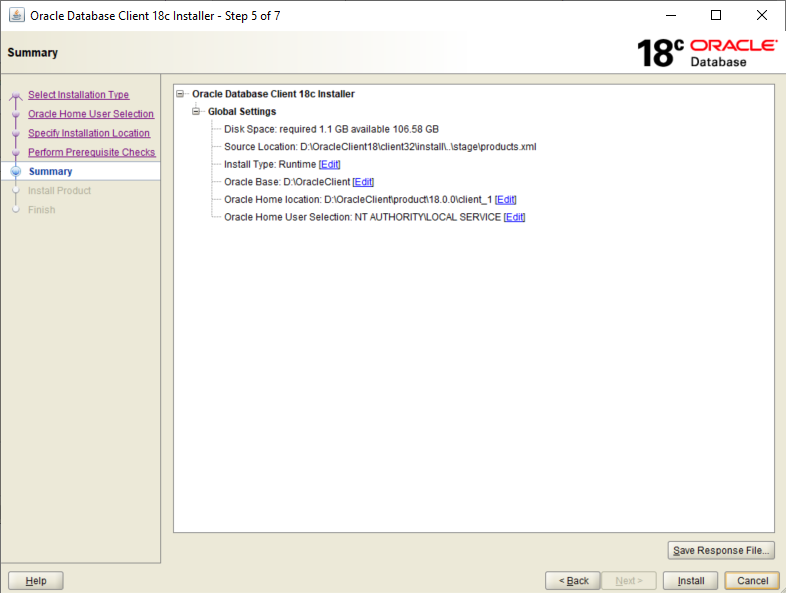Click the Install Type: Runtime text
The image size is (786, 593).
click(270, 164)
